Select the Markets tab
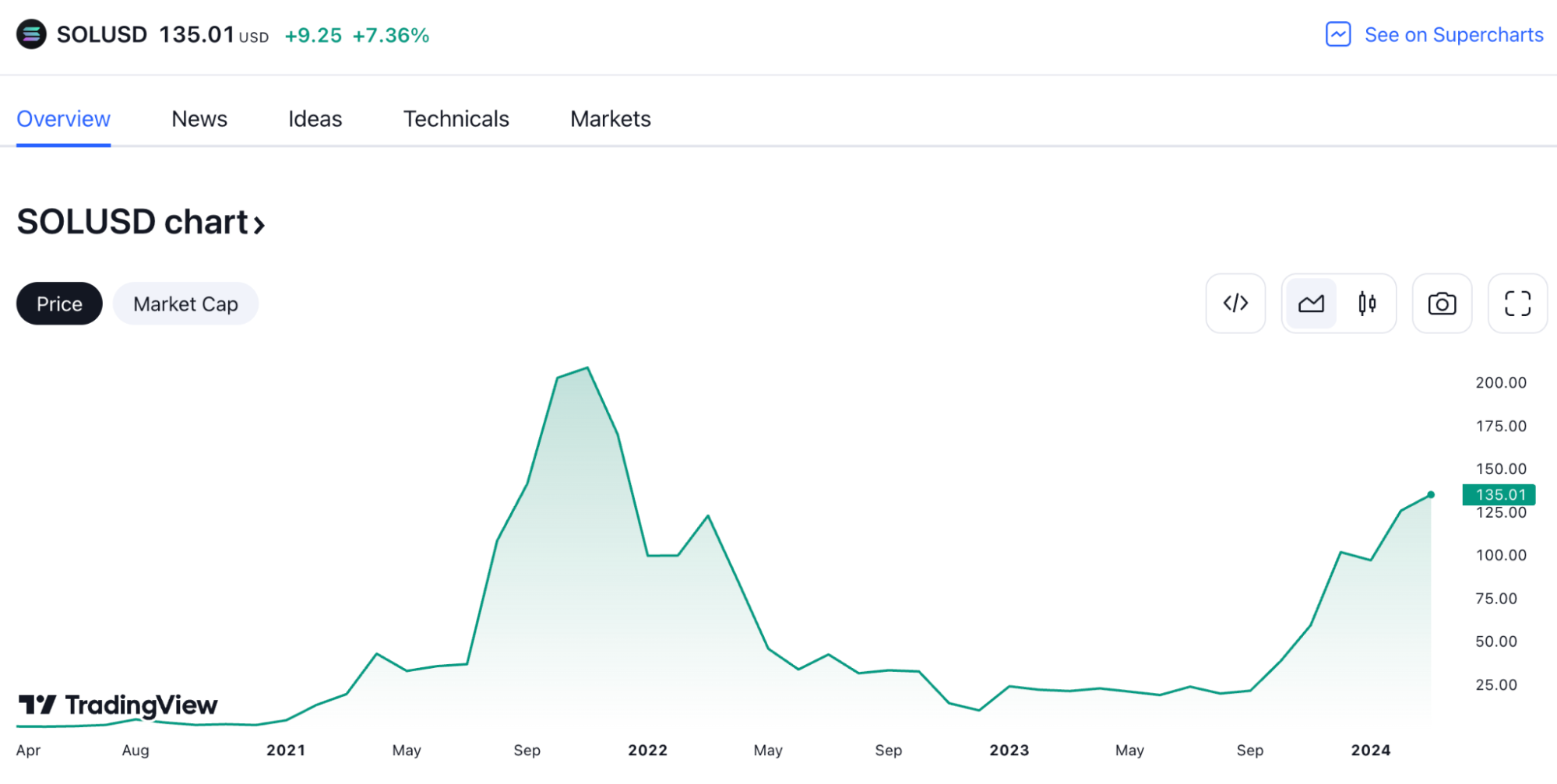The width and height of the screenshot is (1557, 784). coord(610,119)
